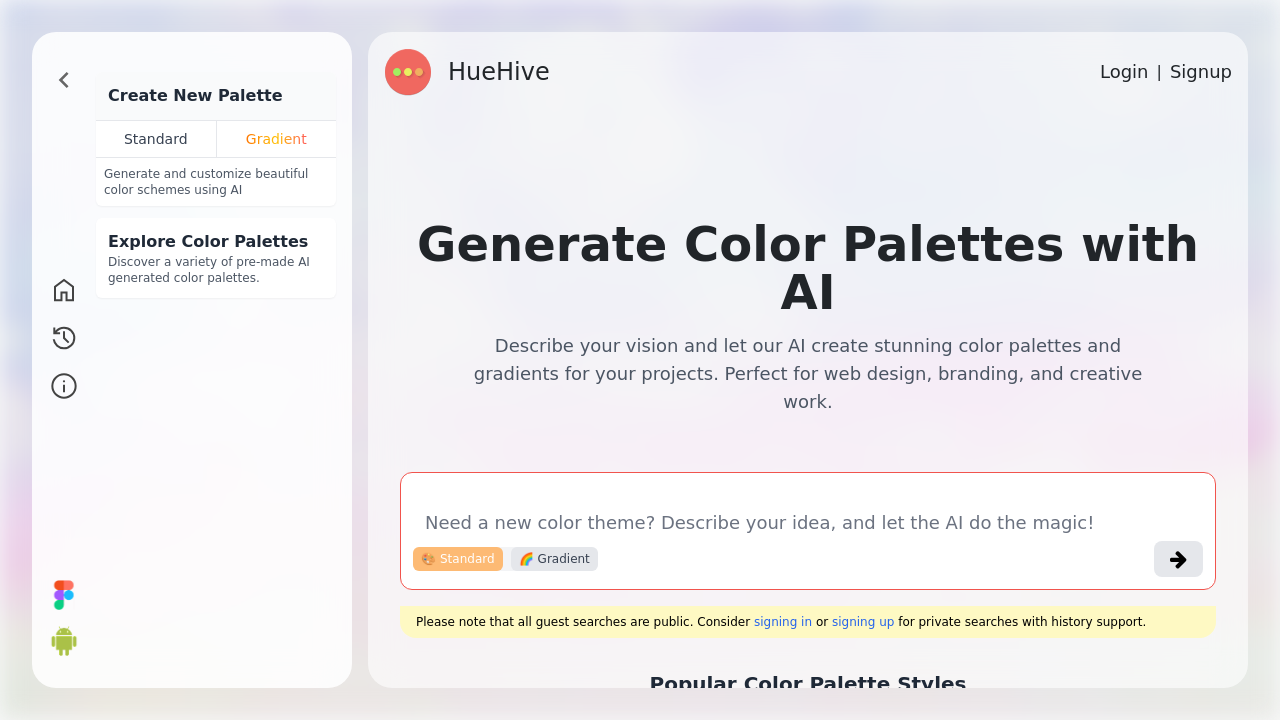Toggle the Gradient rainbow pill

(553, 559)
